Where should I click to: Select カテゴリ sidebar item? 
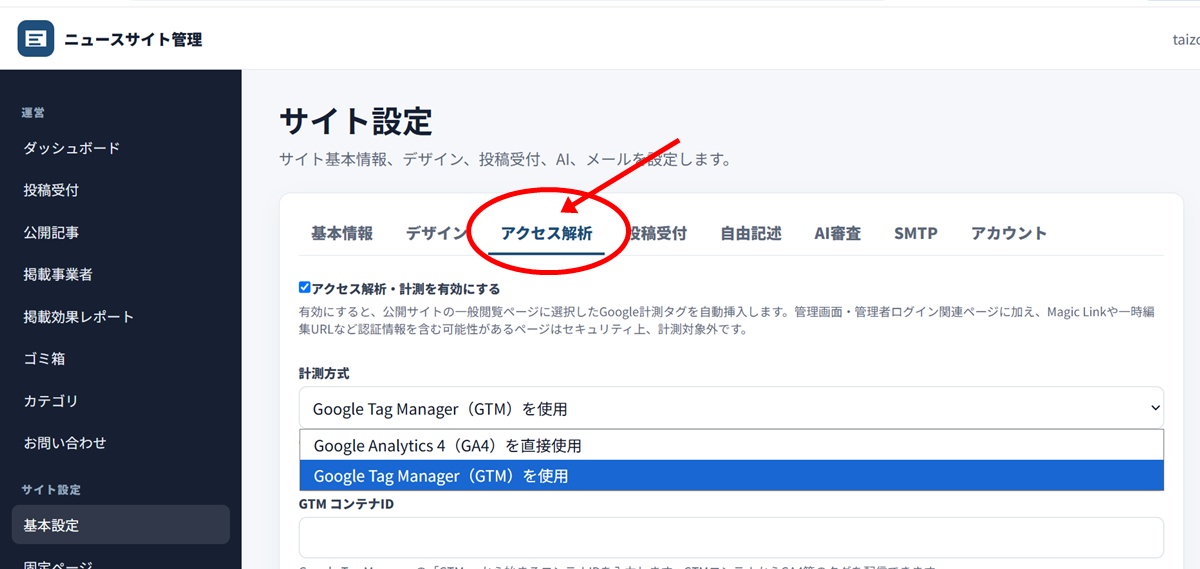coord(51,400)
